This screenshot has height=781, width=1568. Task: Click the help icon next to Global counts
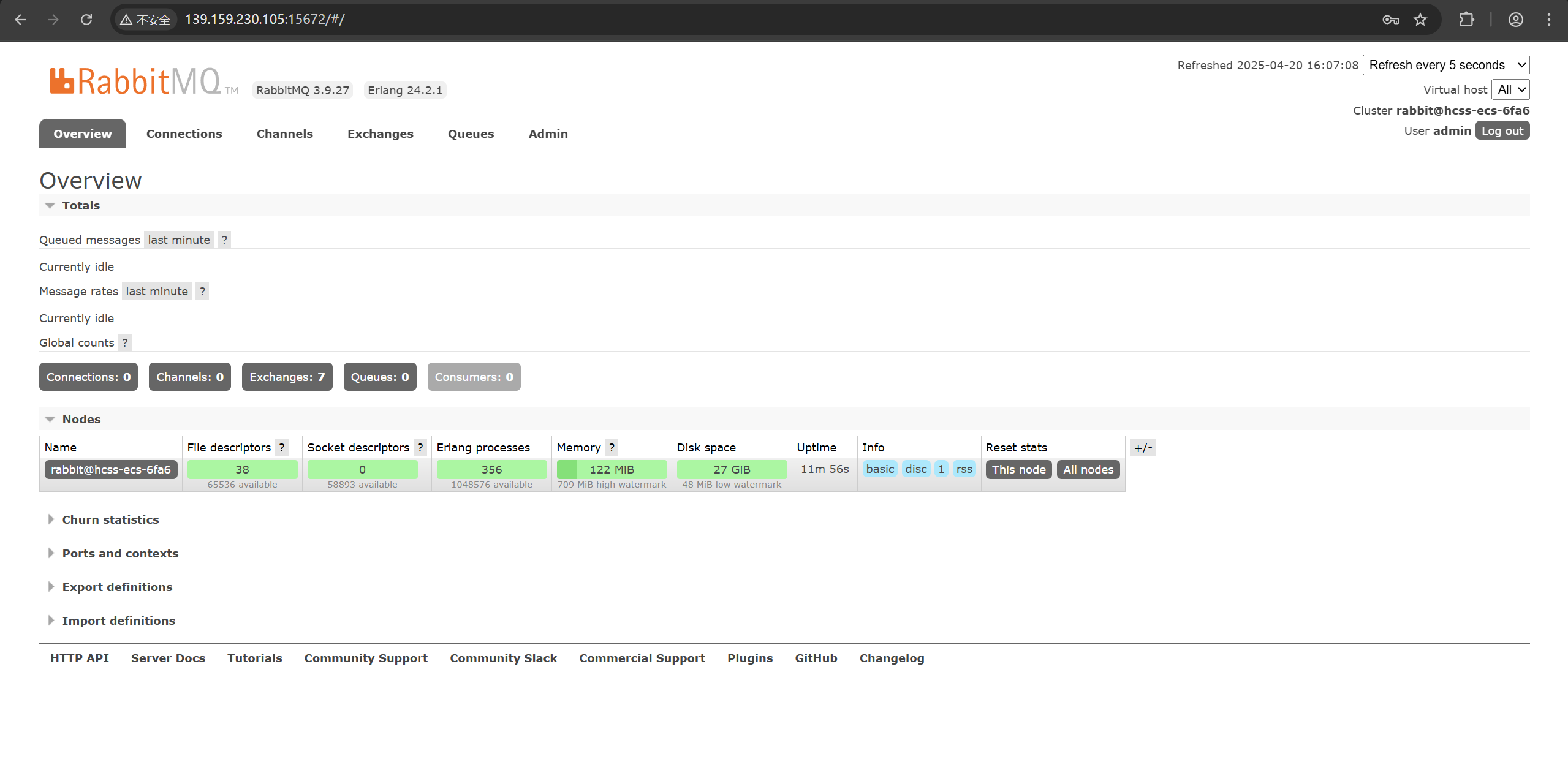125,342
